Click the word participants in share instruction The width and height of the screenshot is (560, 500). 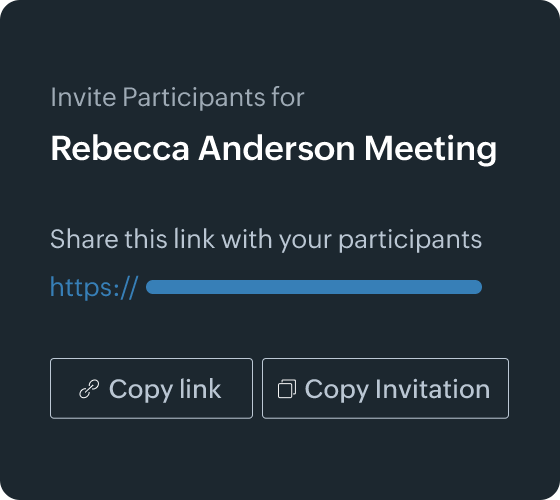tap(410, 240)
